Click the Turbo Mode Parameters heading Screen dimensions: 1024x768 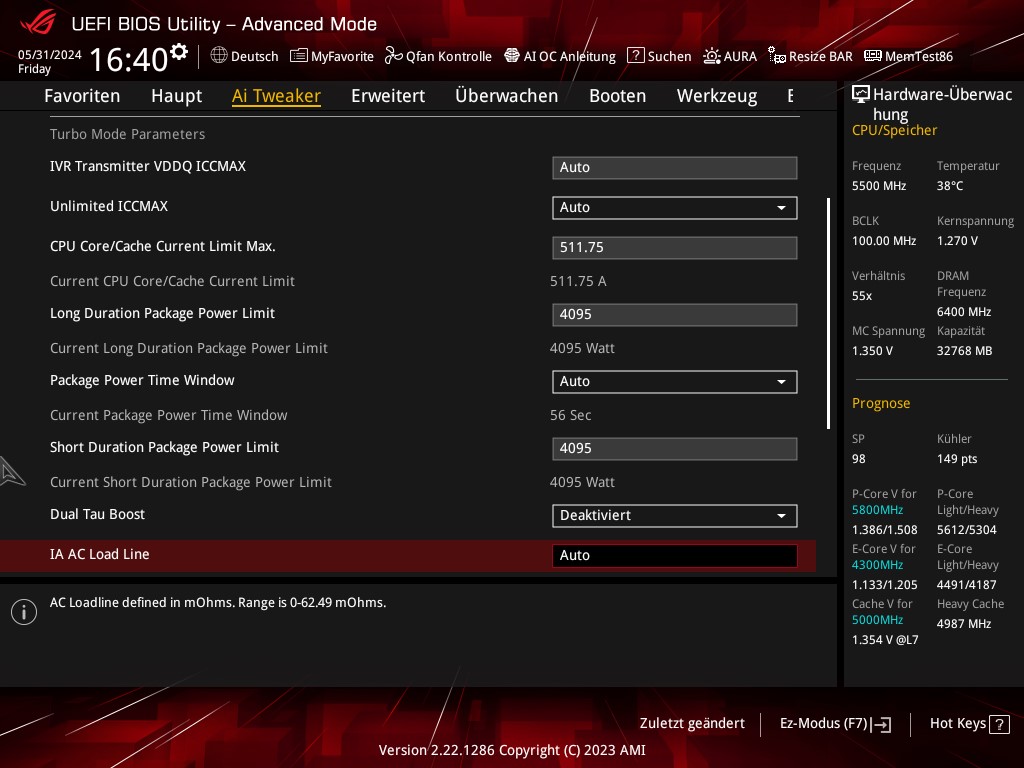(127, 134)
